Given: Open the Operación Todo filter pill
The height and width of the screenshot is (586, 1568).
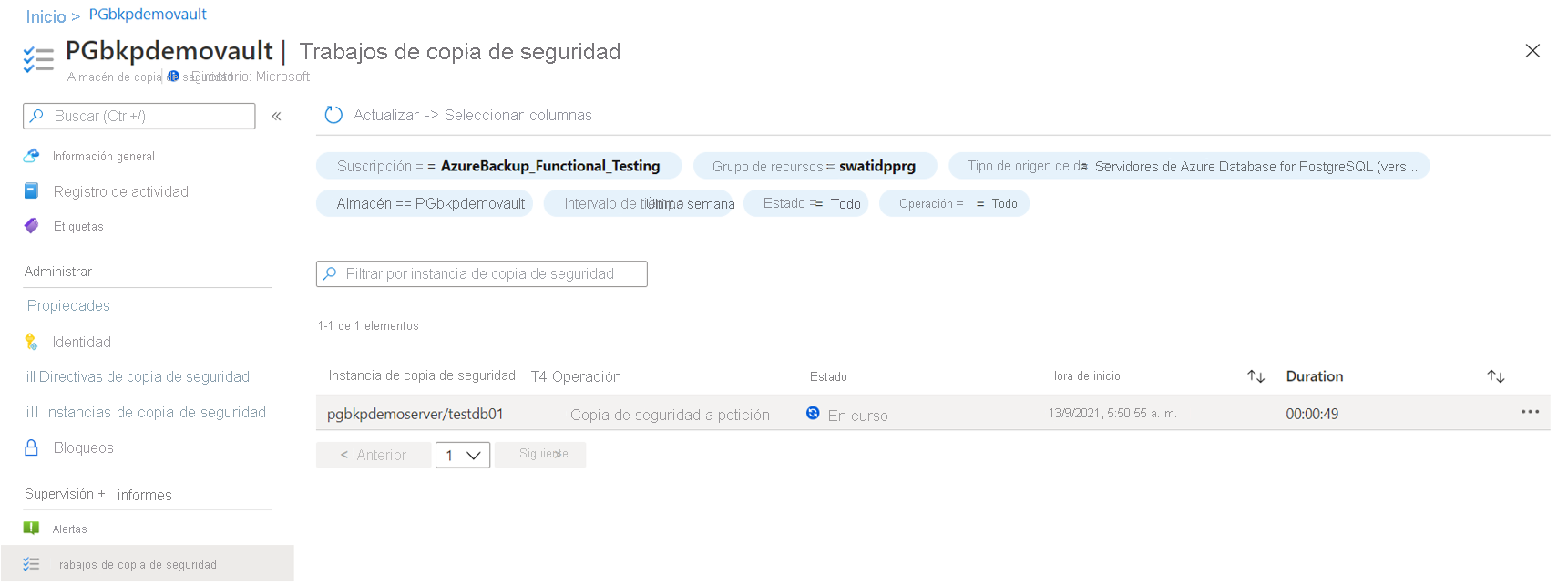Looking at the screenshot, I should [x=954, y=203].
